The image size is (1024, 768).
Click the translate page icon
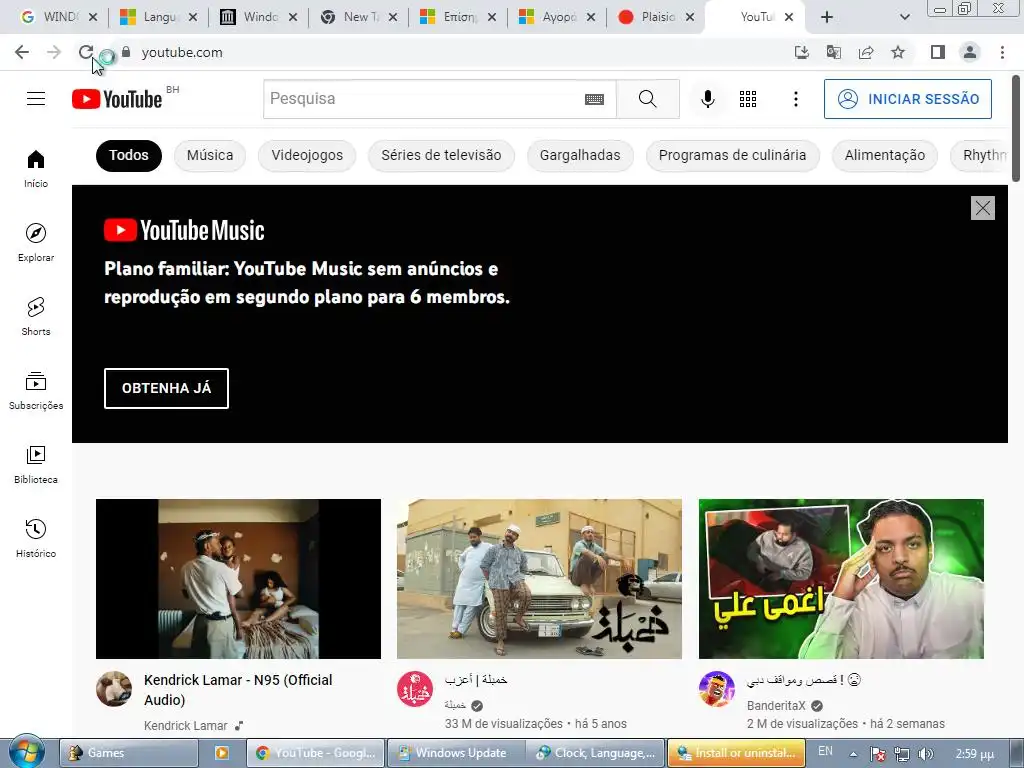(x=833, y=52)
